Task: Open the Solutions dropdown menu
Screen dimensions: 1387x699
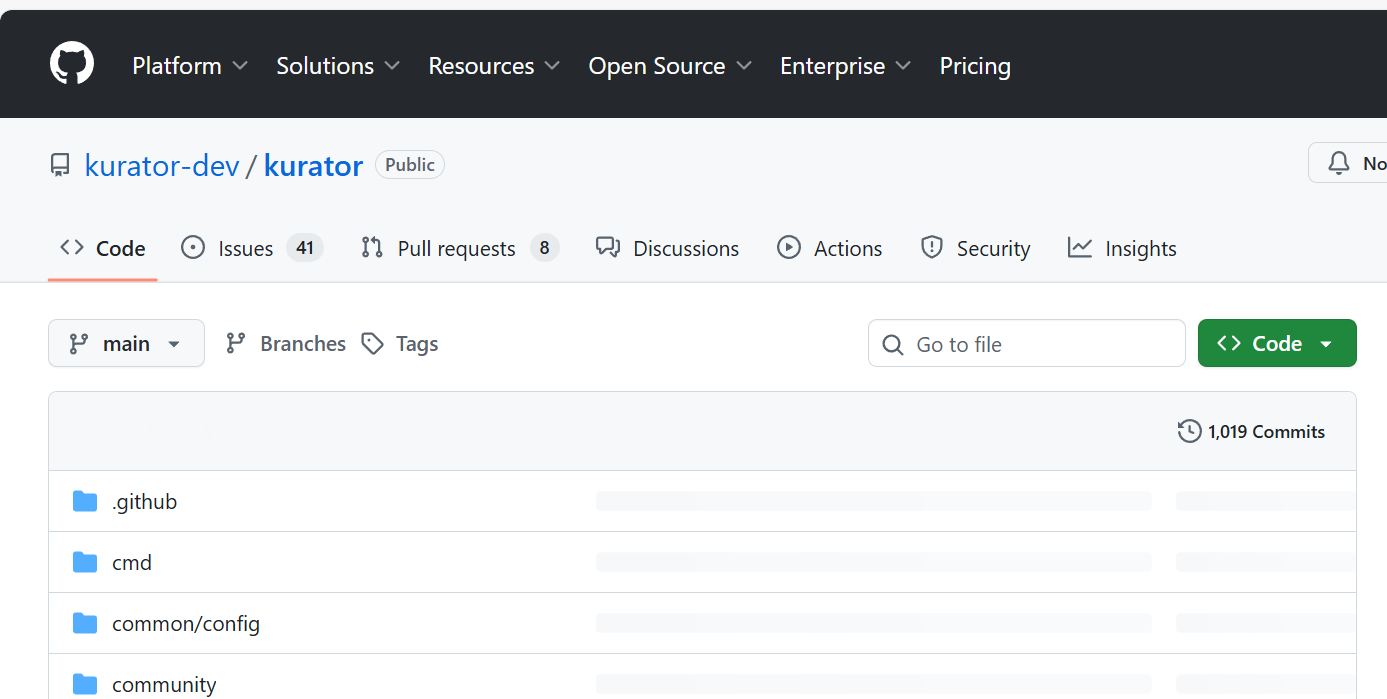Action: [x=338, y=66]
